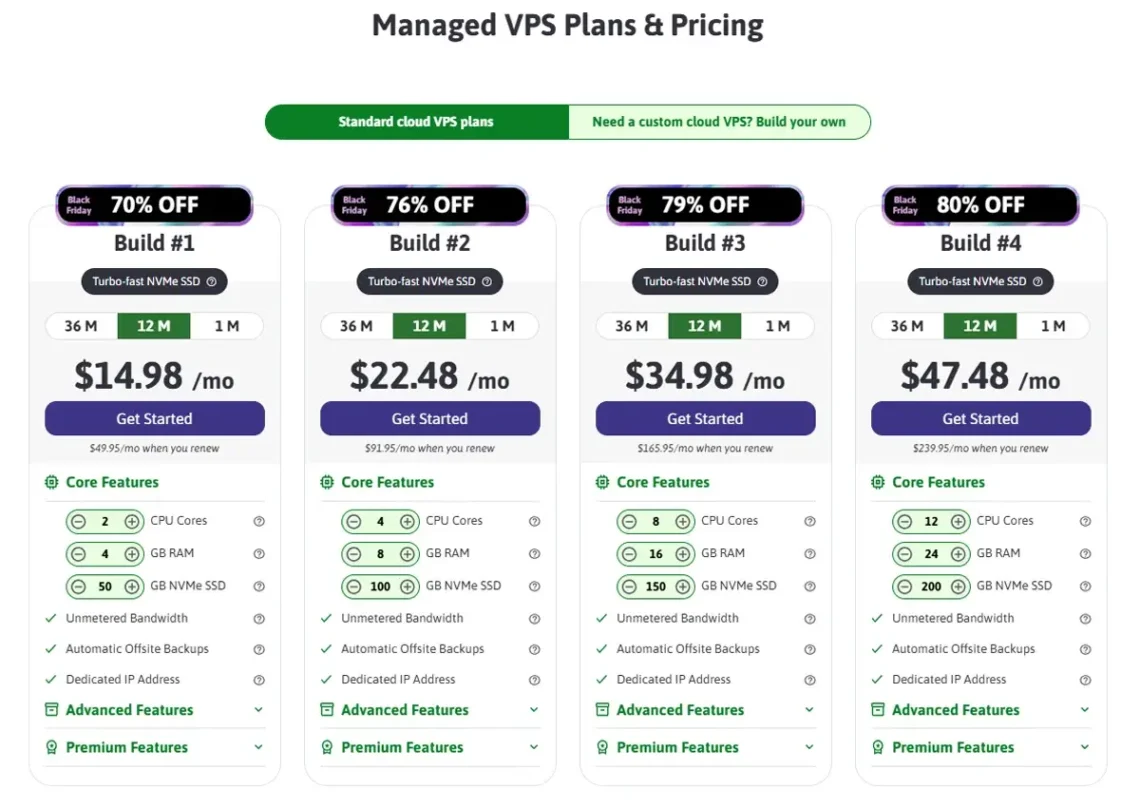The width and height of the screenshot is (1140, 808).
Task: Click the Turbo-fast NVMe SSD info icon on Build #1
Action: coord(211,281)
